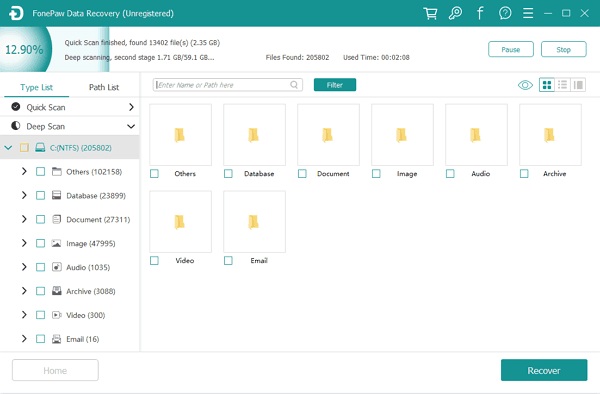Click the C:(NTFS) drive icon
This screenshot has height=394, width=600.
(x=40, y=148)
